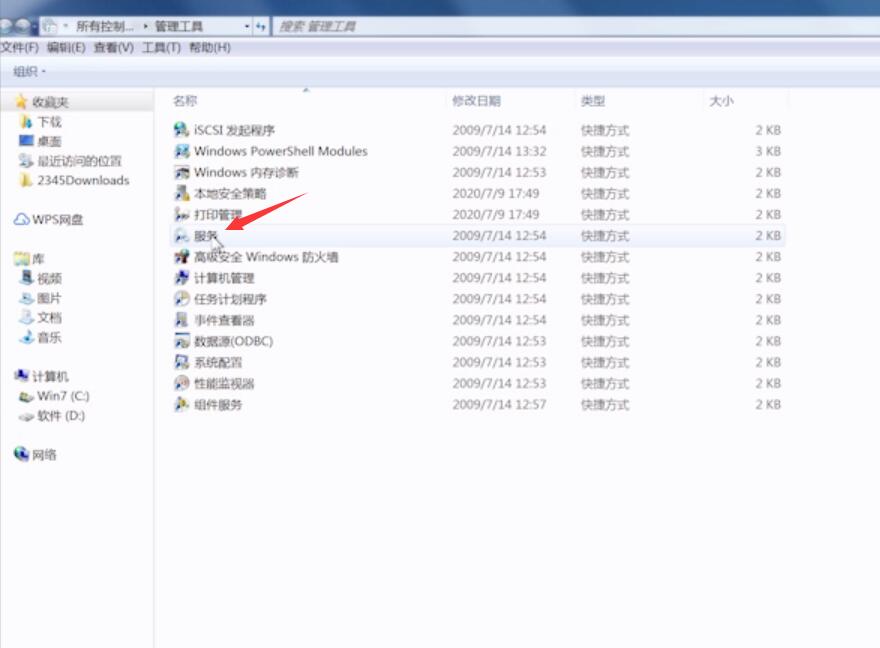The image size is (880, 648).
Task: Click the 所有控制... breadcrumb segment
Action: pyautogui.click(x=105, y=26)
